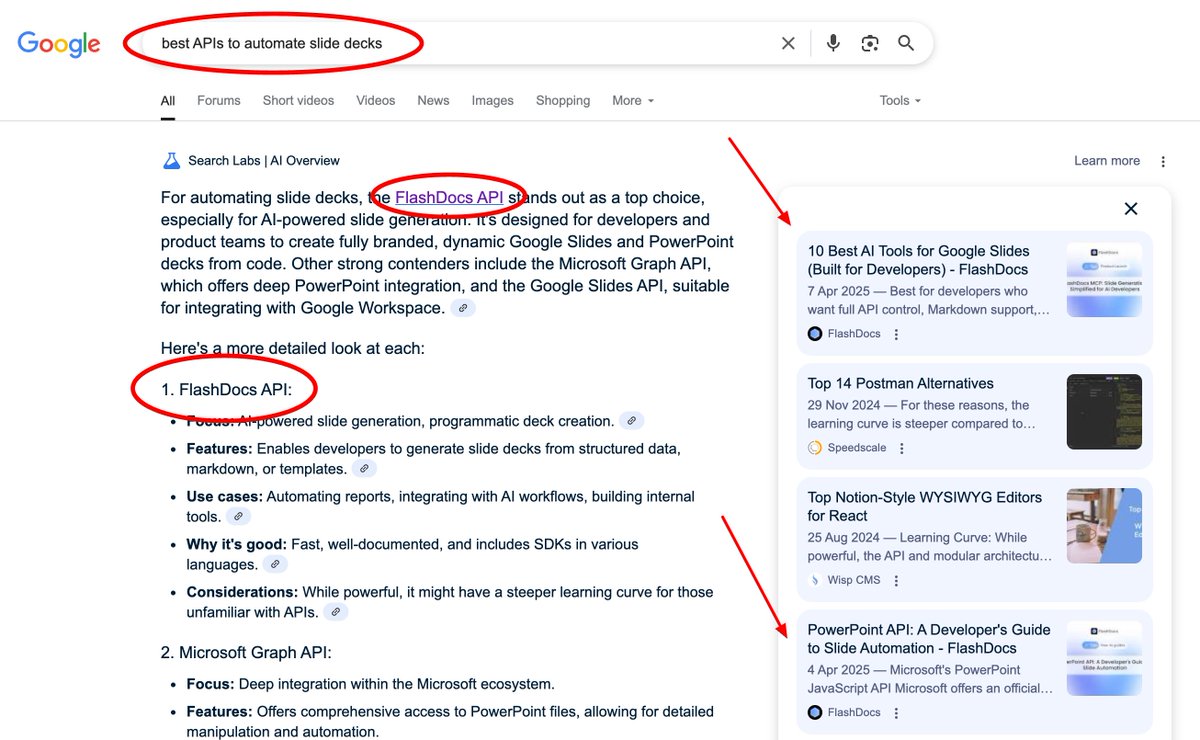This screenshot has width=1200, height=740.
Task: Switch to the Images tab
Action: click(493, 101)
